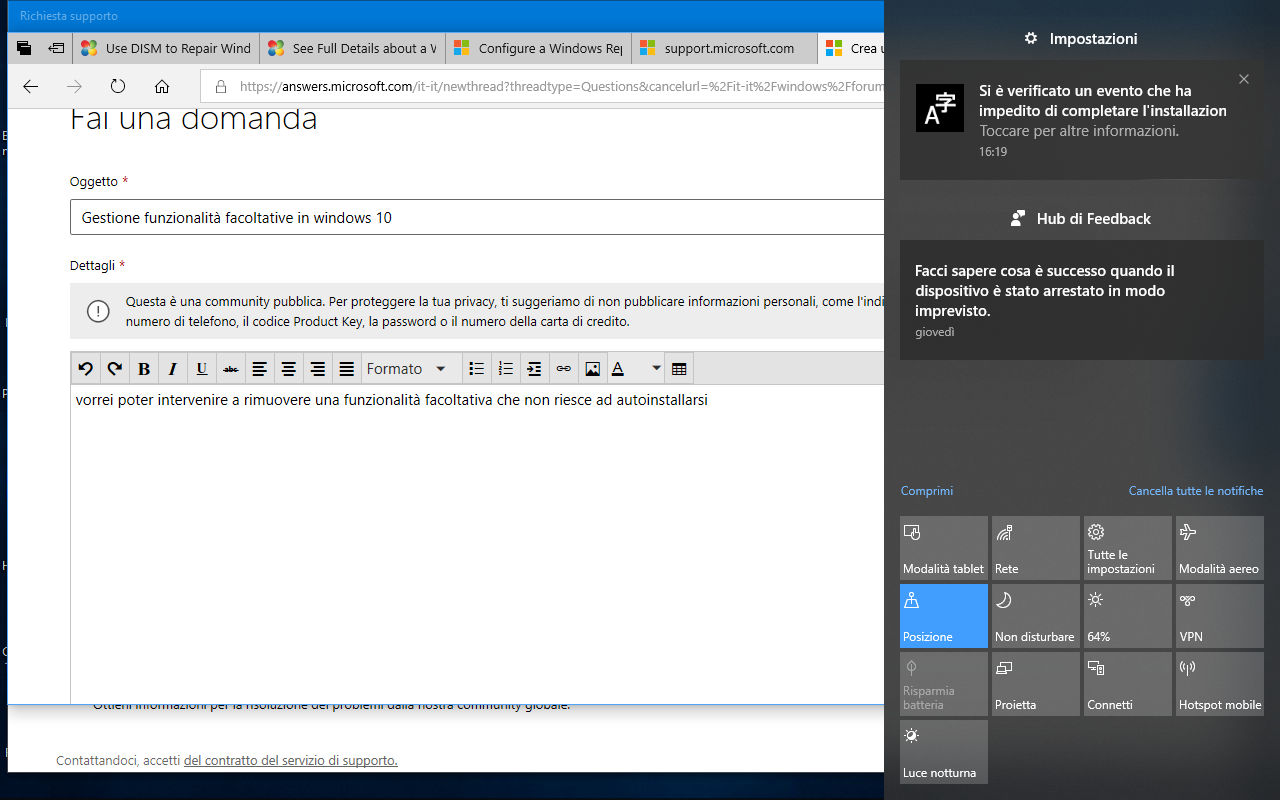Switch to Configure a Windows Rep tab
The height and width of the screenshot is (800, 1280).
(x=538, y=48)
